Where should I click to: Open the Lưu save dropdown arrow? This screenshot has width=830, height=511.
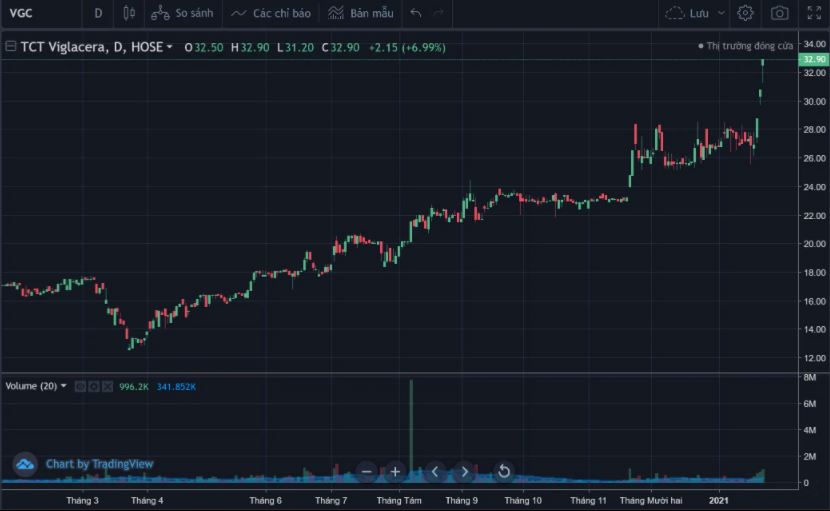point(721,13)
